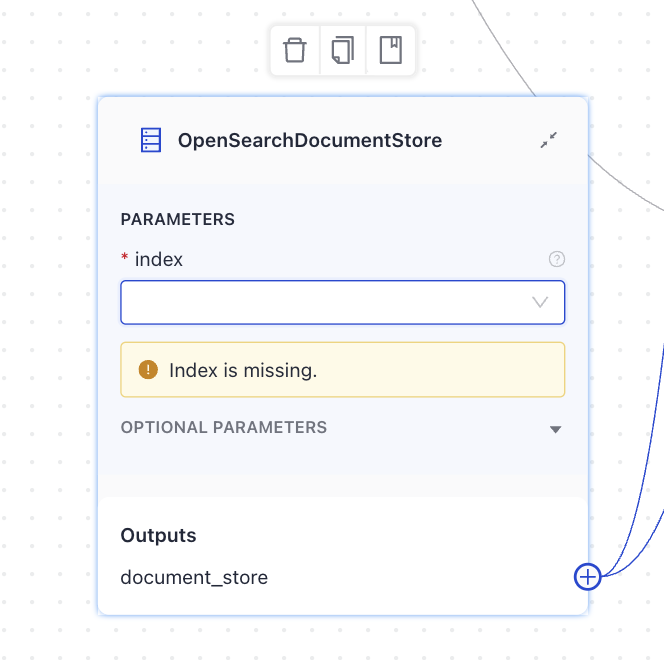Click the document_store output plus connector
This screenshot has height=660, width=664.
(587, 577)
